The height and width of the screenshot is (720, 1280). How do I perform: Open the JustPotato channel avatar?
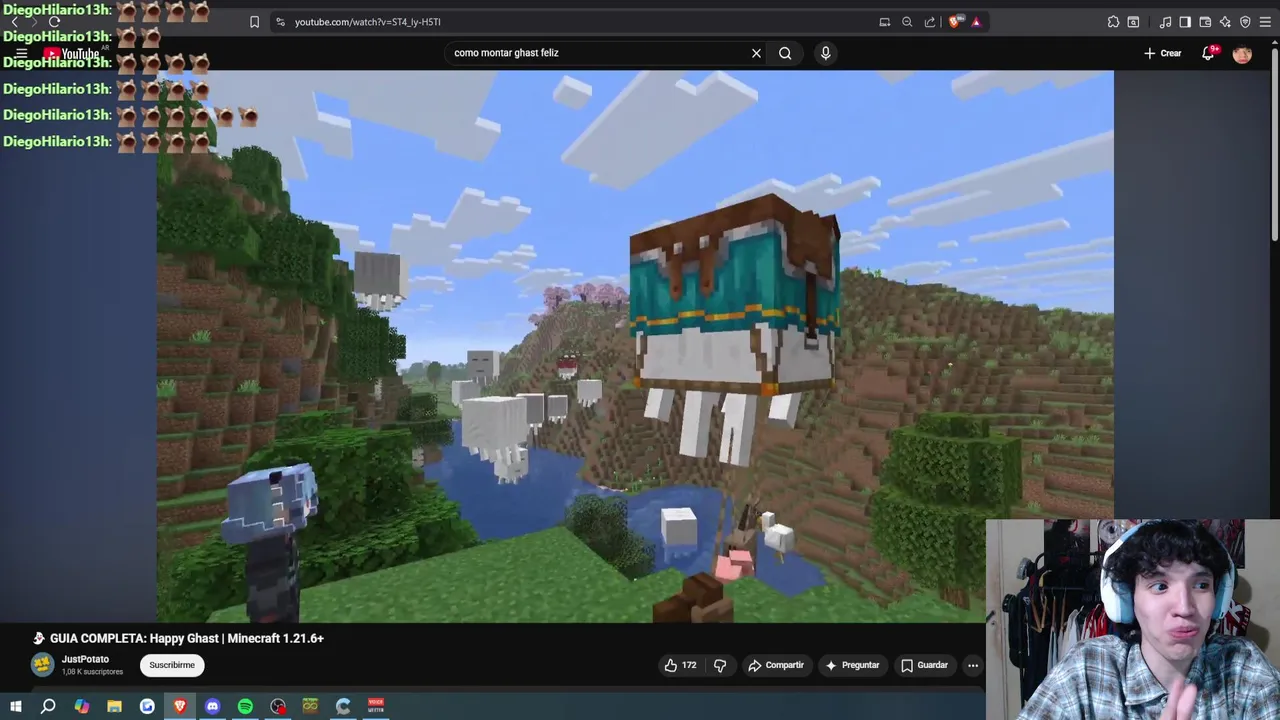(x=43, y=665)
